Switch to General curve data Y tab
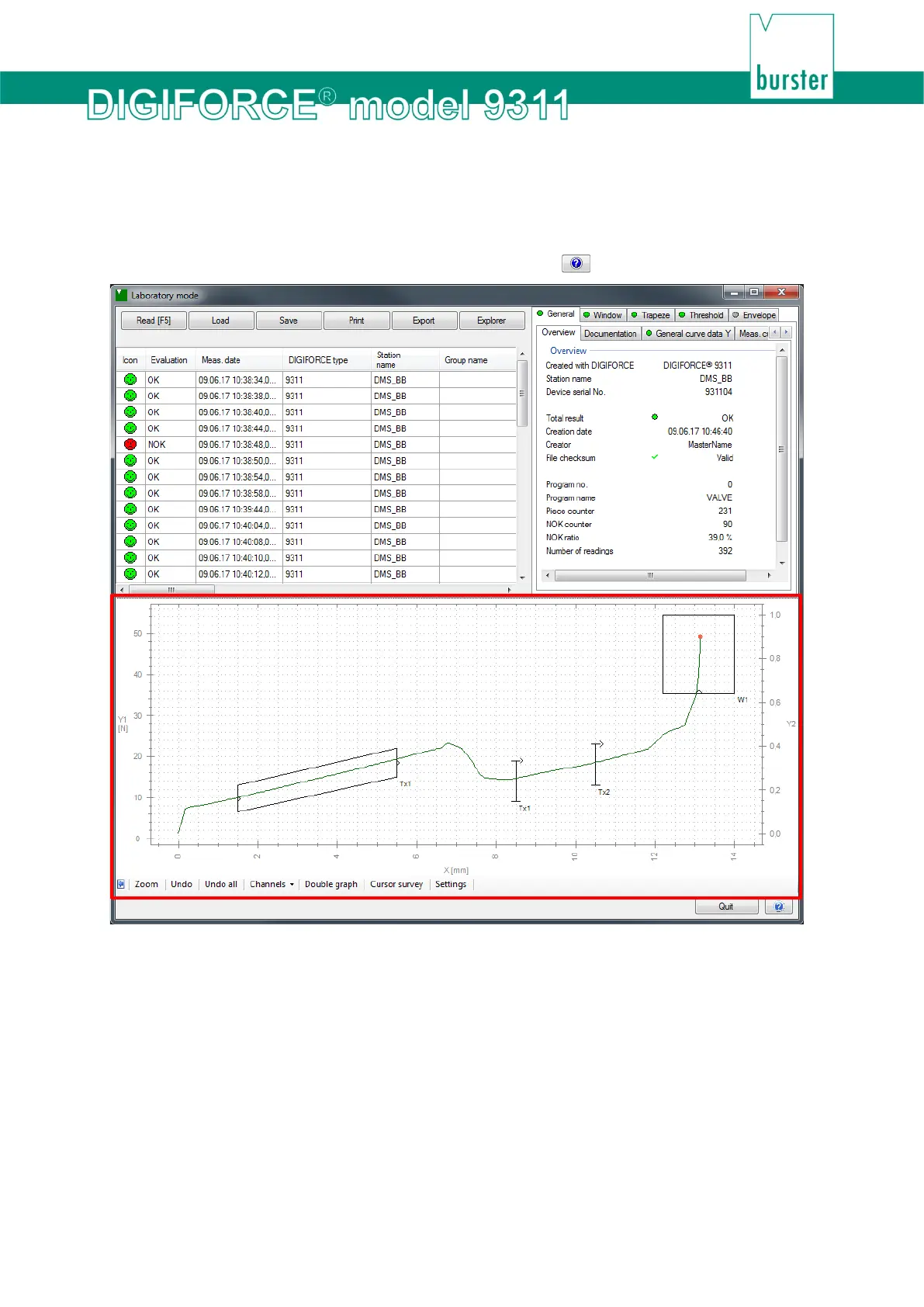924x1307 pixels. click(x=688, y=334)
